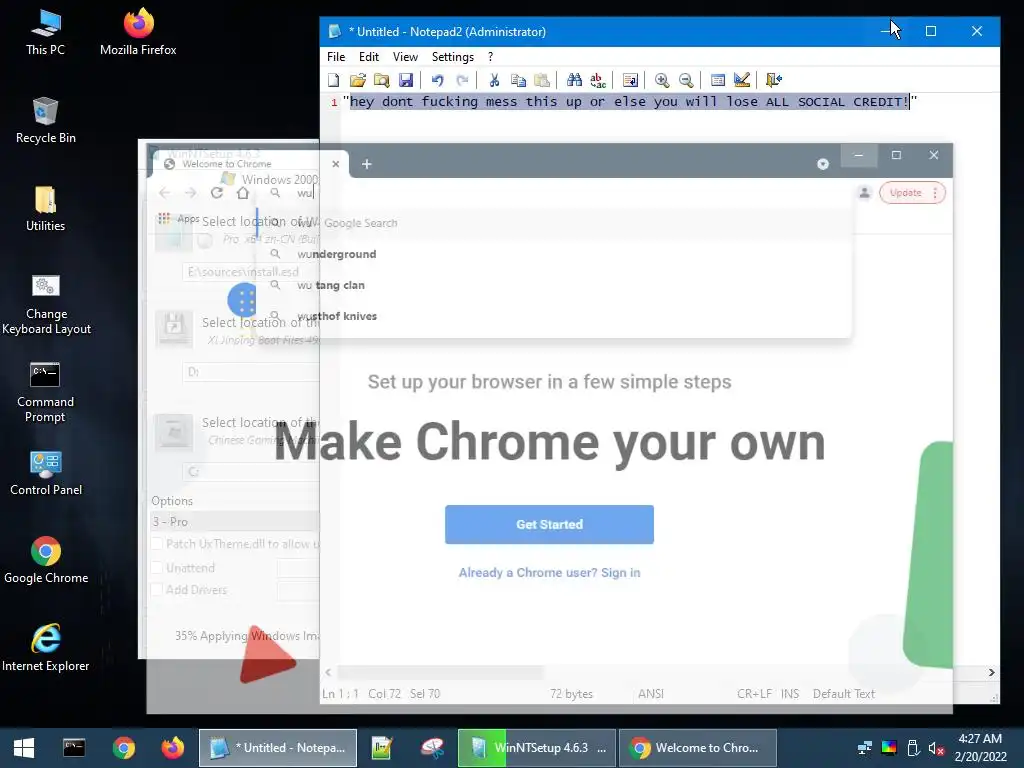Click the red Update button in Chrome
The height and width of the screenshot is (768, 1024).
(912, 193)
